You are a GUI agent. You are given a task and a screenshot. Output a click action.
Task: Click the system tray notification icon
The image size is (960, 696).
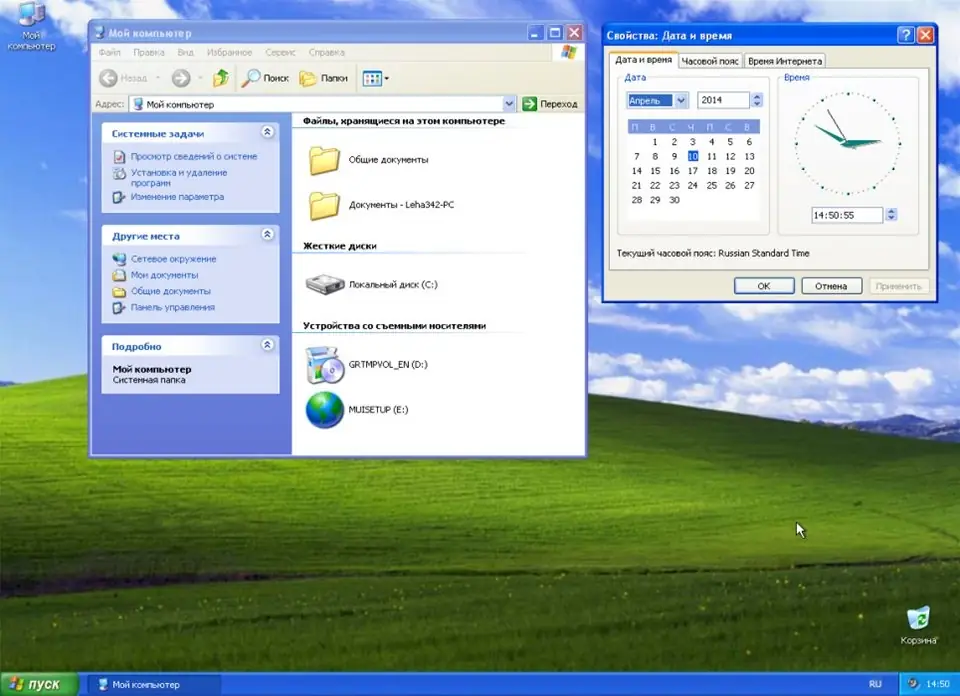(913, 684)
